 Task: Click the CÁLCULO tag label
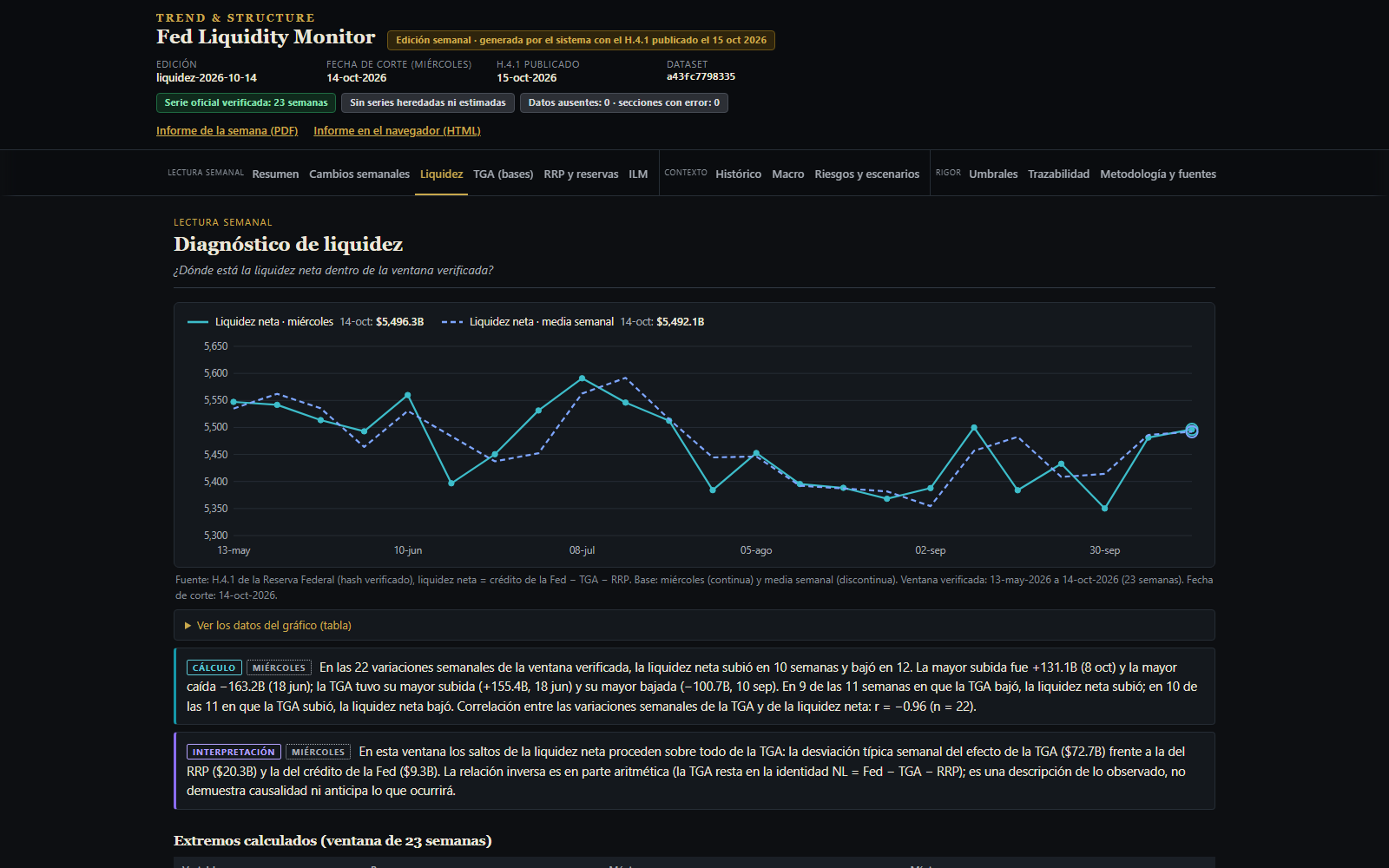tap(214, 667)
